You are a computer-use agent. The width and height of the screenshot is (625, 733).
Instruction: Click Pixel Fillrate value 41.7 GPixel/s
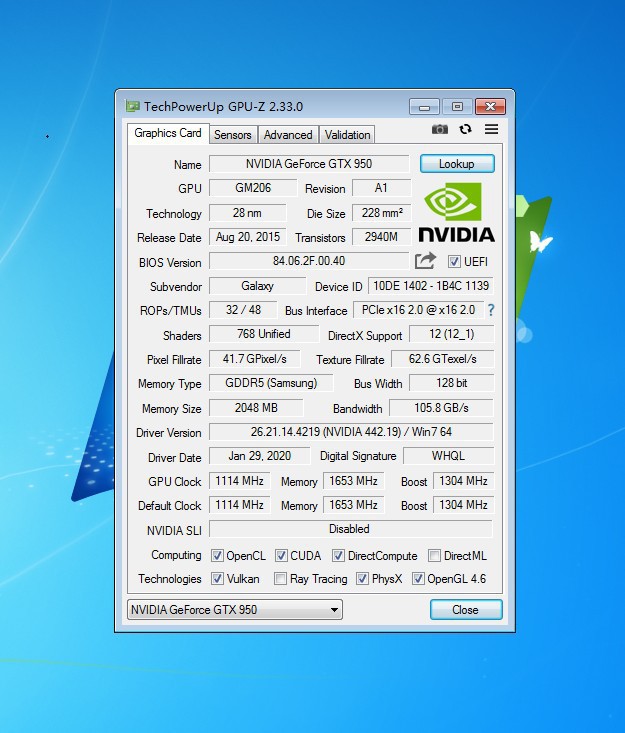[254, 359]
